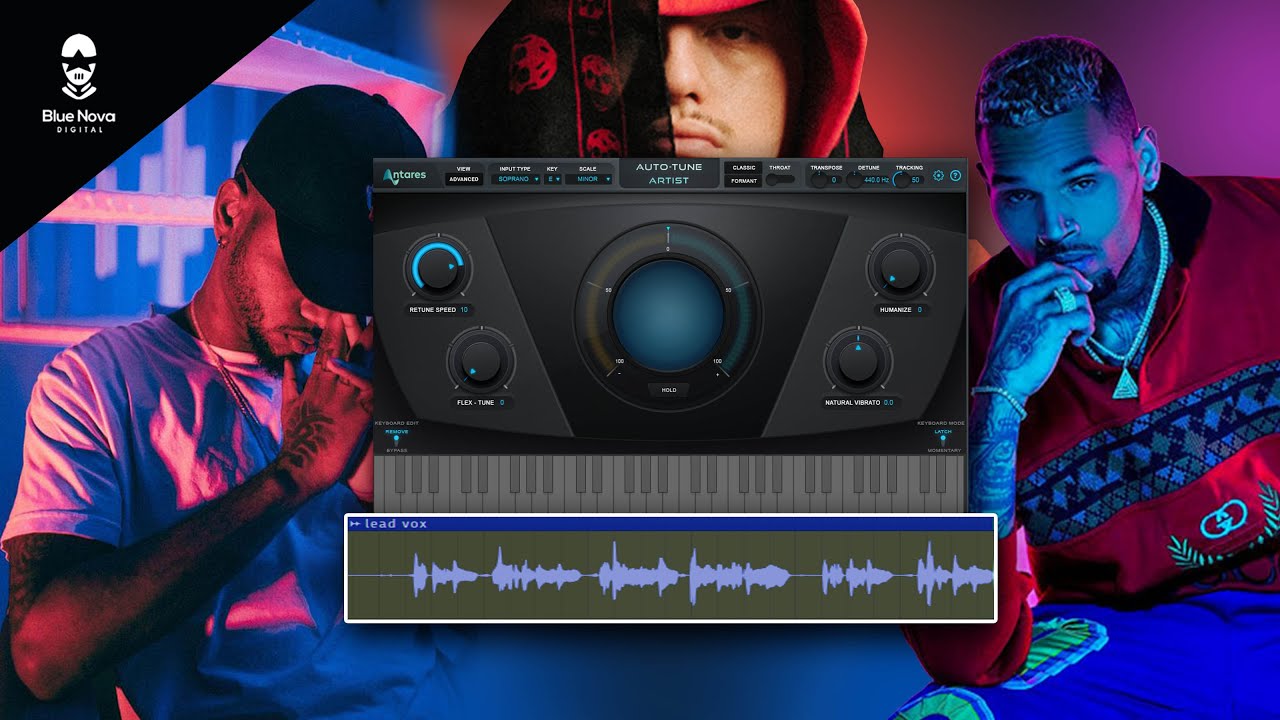
Task: Click the Transpose knob
Action: 818,180
